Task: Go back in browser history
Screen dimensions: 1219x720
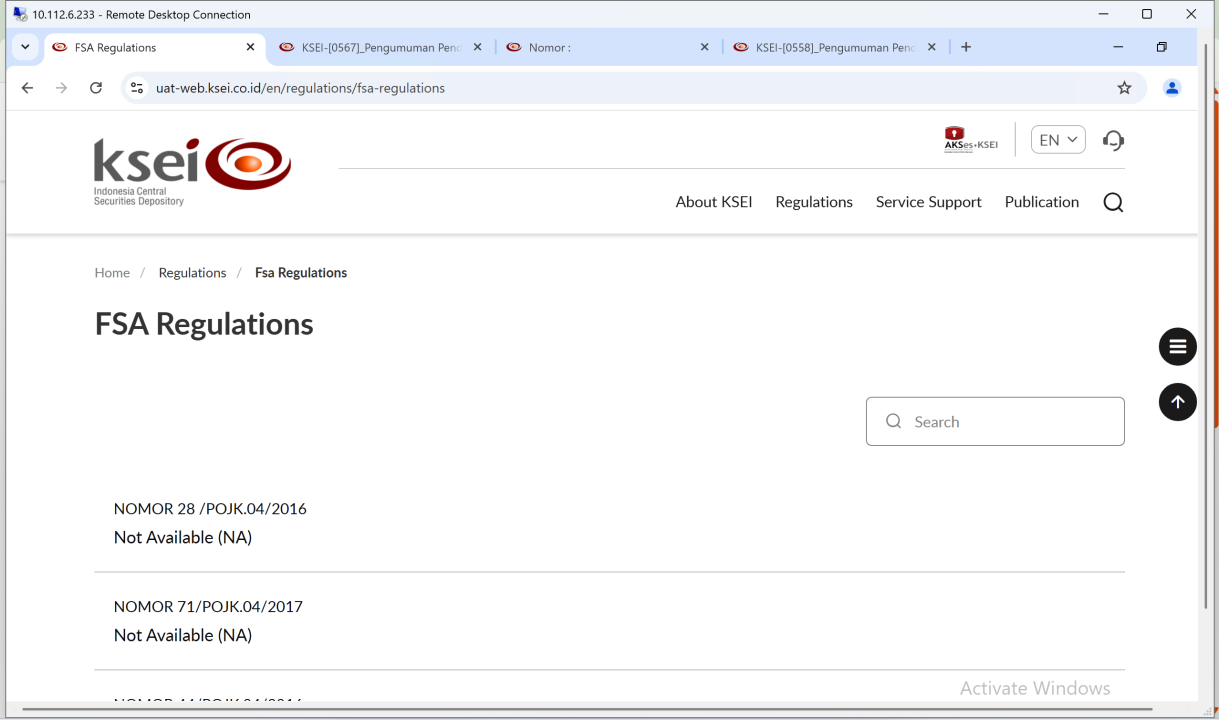Action: [x=27, y=88]
